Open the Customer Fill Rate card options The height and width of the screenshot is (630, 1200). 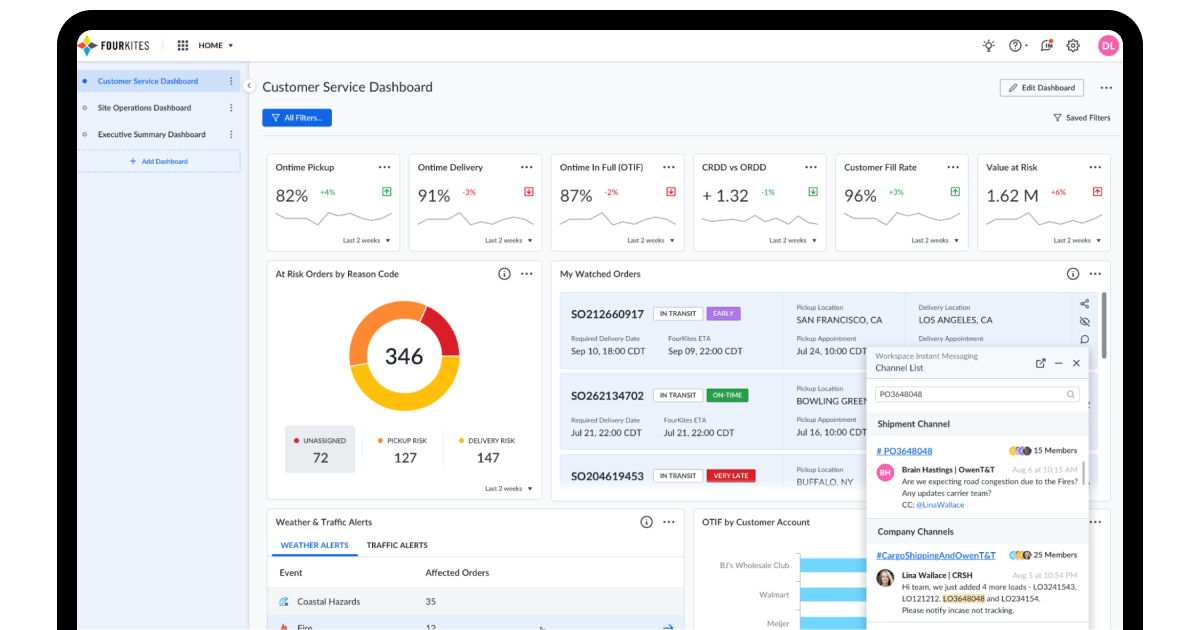(953, 167)
